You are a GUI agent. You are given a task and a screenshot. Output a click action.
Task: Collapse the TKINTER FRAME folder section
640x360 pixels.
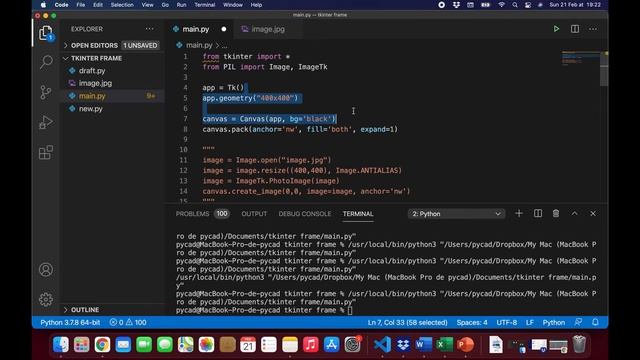96,58
